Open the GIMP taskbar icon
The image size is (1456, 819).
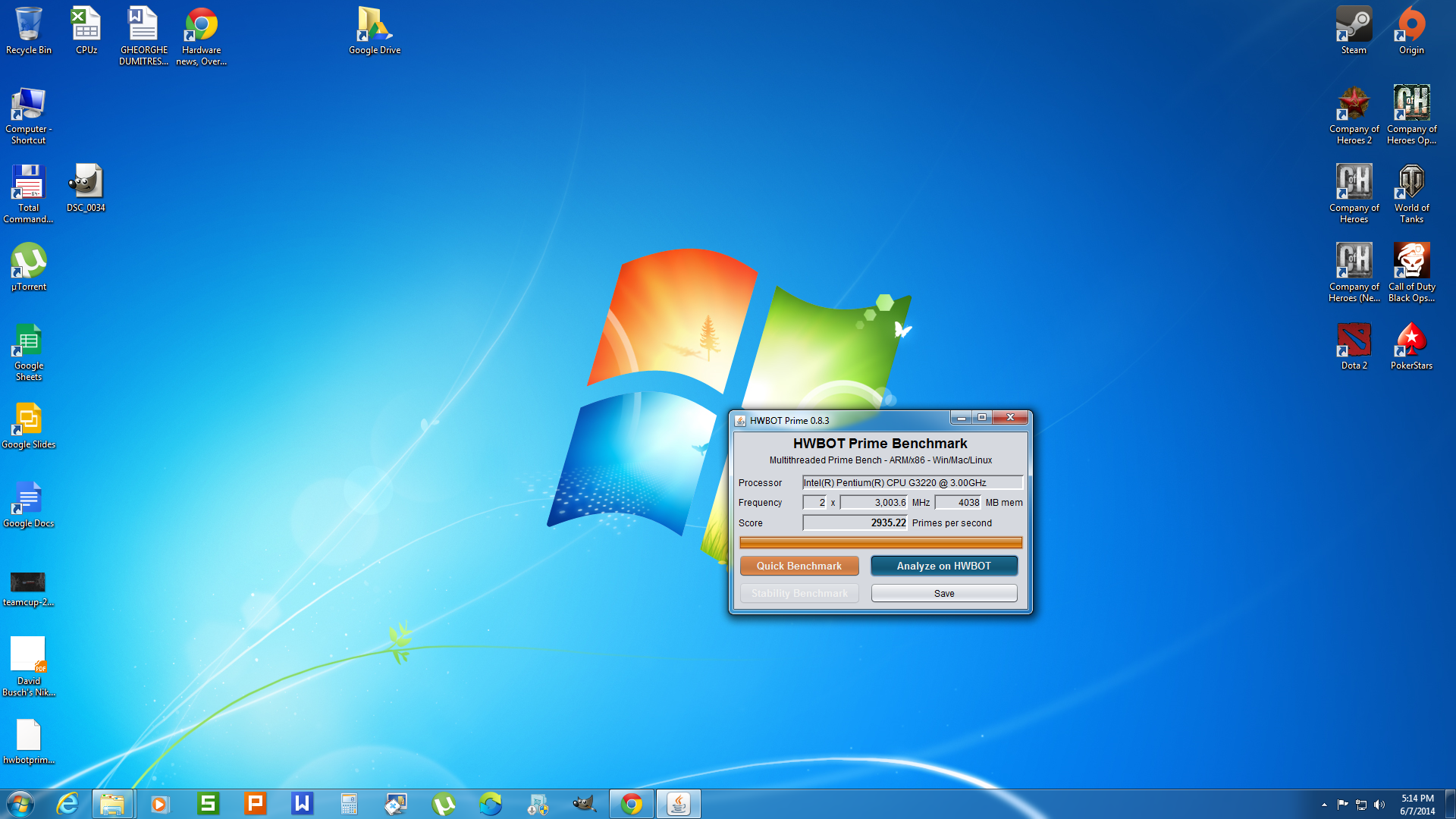pyautogui.click(x=584, y=804)
